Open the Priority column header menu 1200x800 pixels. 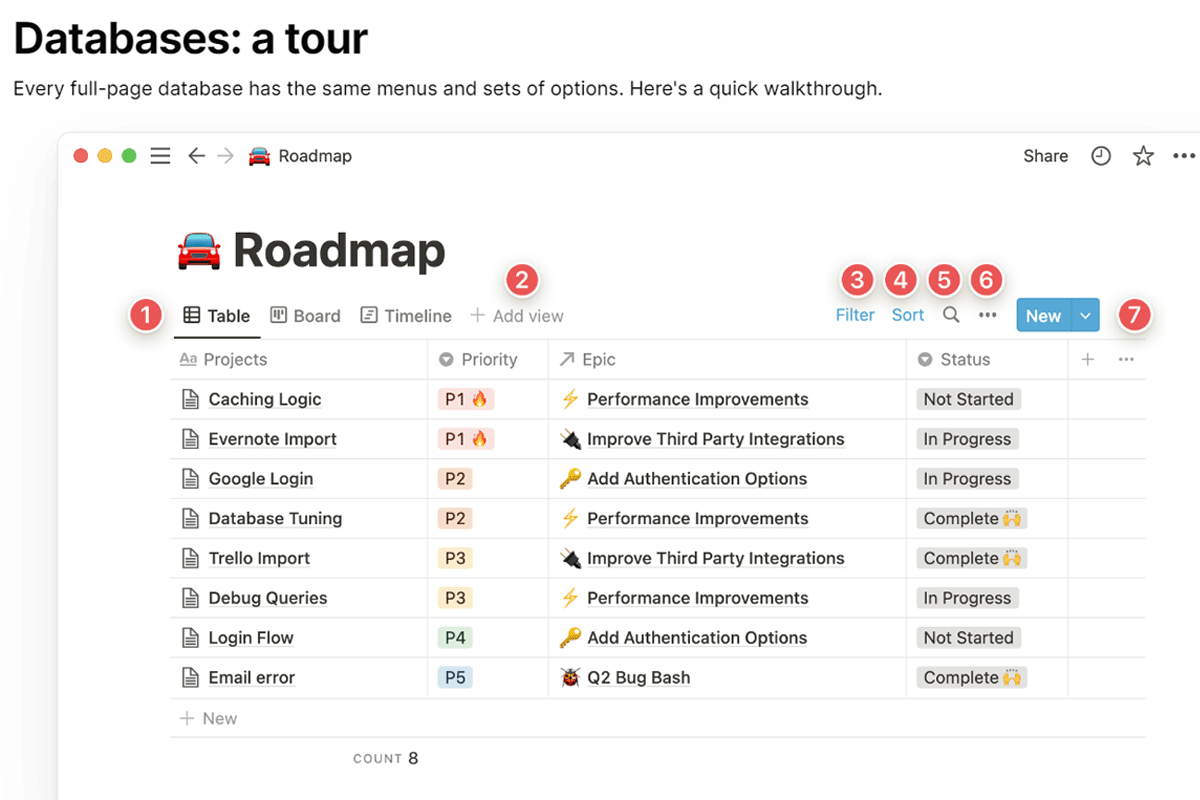click(x=488, y=360)
